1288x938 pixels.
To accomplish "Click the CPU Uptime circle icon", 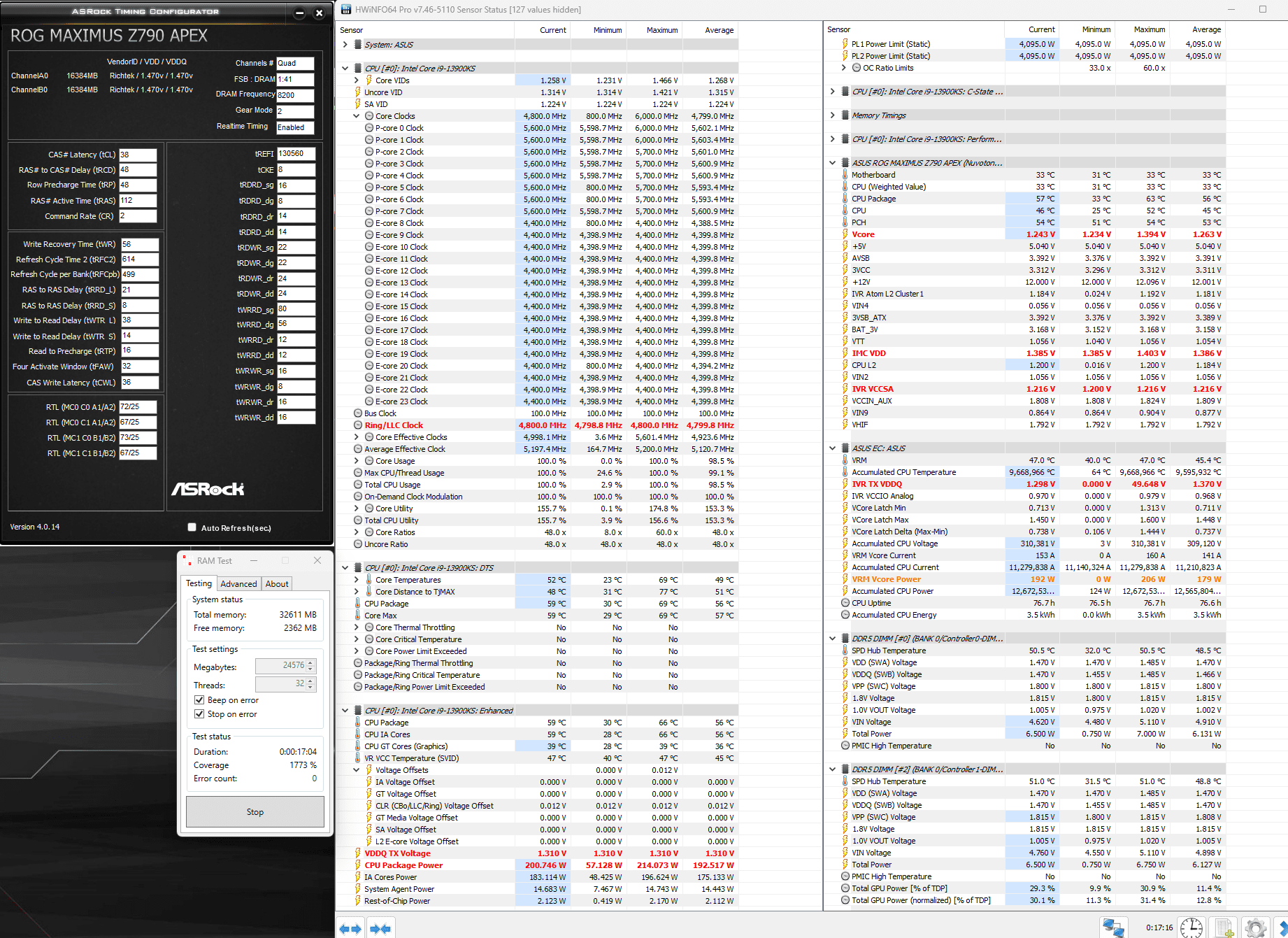I will click(845, 603).
